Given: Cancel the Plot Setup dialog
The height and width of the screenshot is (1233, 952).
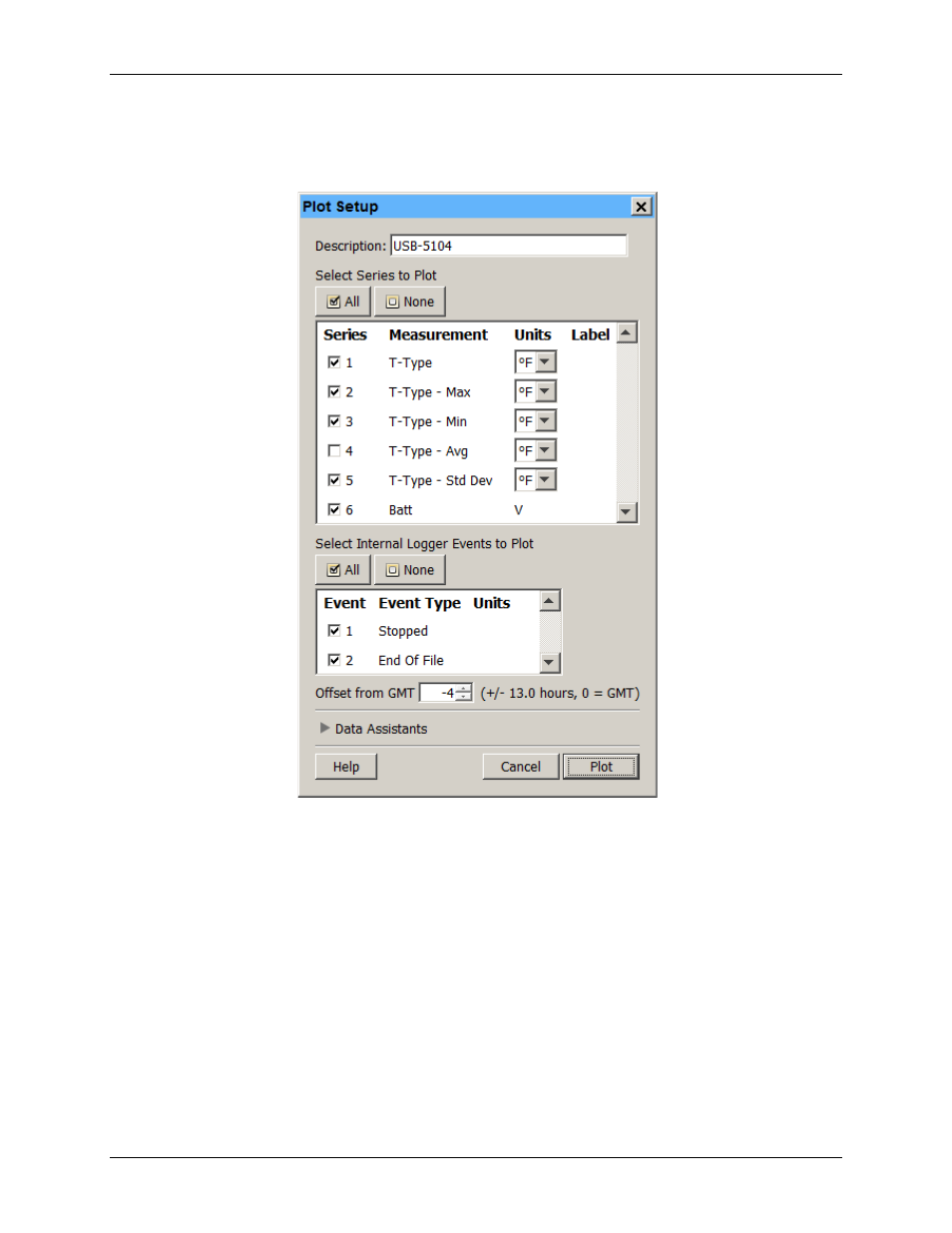Looking at the screenshot, I should pos(521,767).
